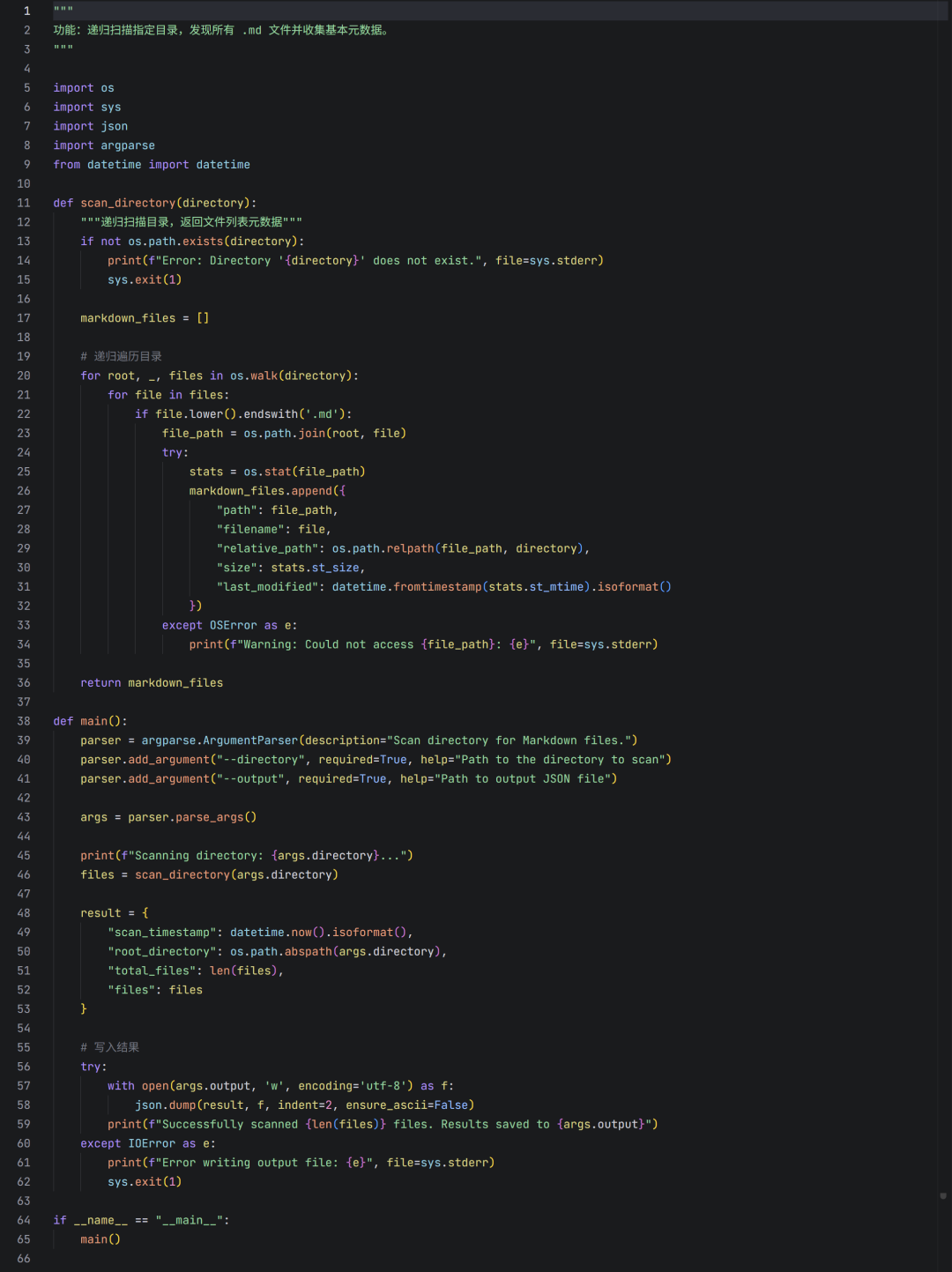This screenshot has width=952, height=1272.
Task: Click "main()" call on line 65
Action: click(100, 1240)
